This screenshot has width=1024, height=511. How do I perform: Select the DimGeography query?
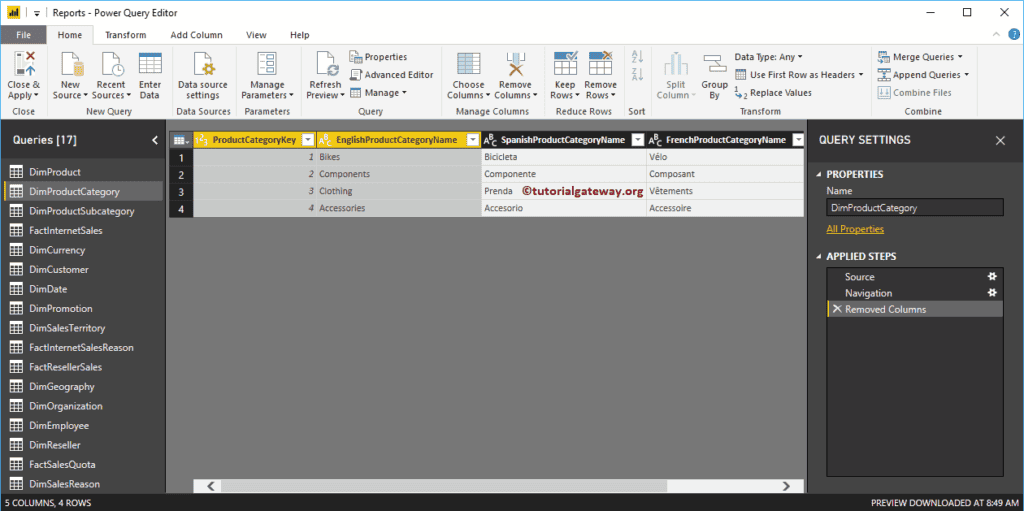[82, 386]
